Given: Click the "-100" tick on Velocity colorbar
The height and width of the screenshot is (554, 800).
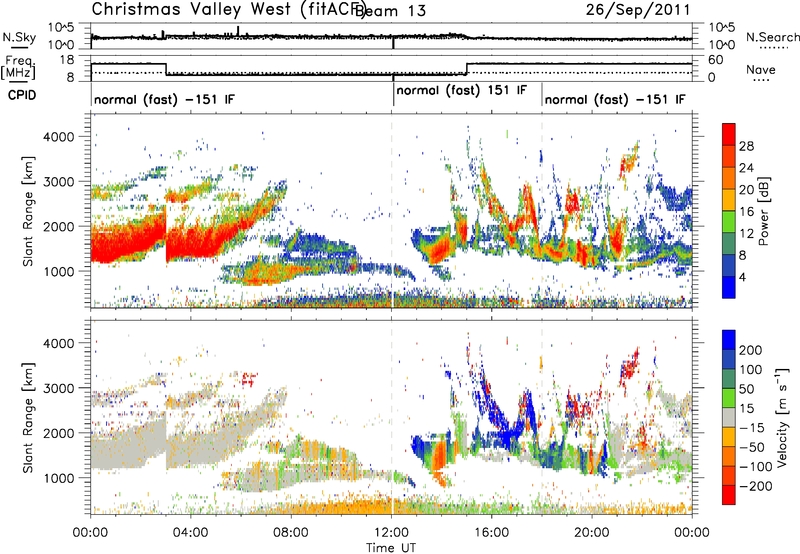Looking at the screenshot, I should coord(755,467).
